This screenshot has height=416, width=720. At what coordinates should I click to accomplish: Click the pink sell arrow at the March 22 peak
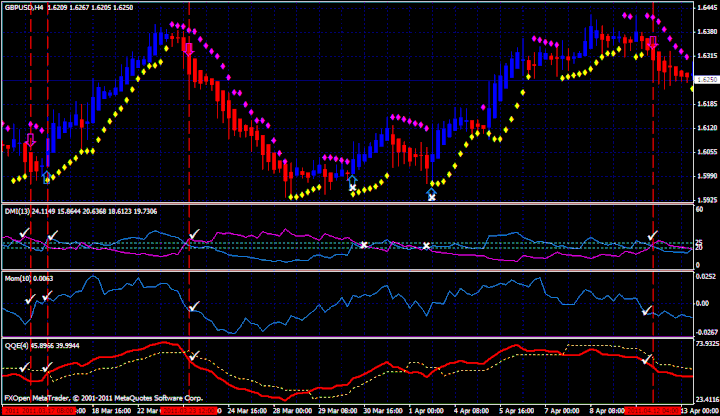188,46
